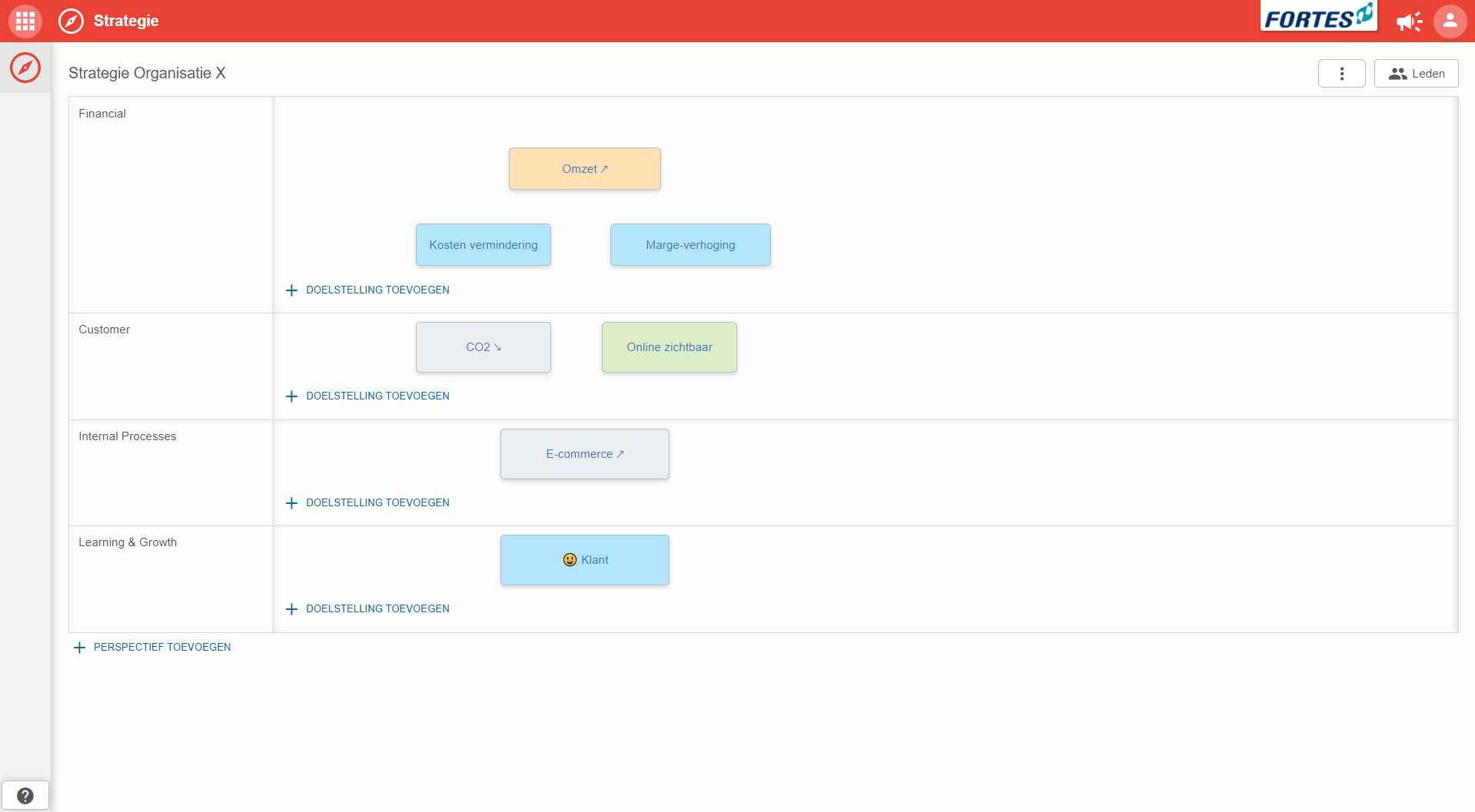This screenshot has height=812, width=1475.
Task: Open the green Online zichtbaar card
Action: click(669, 347)
